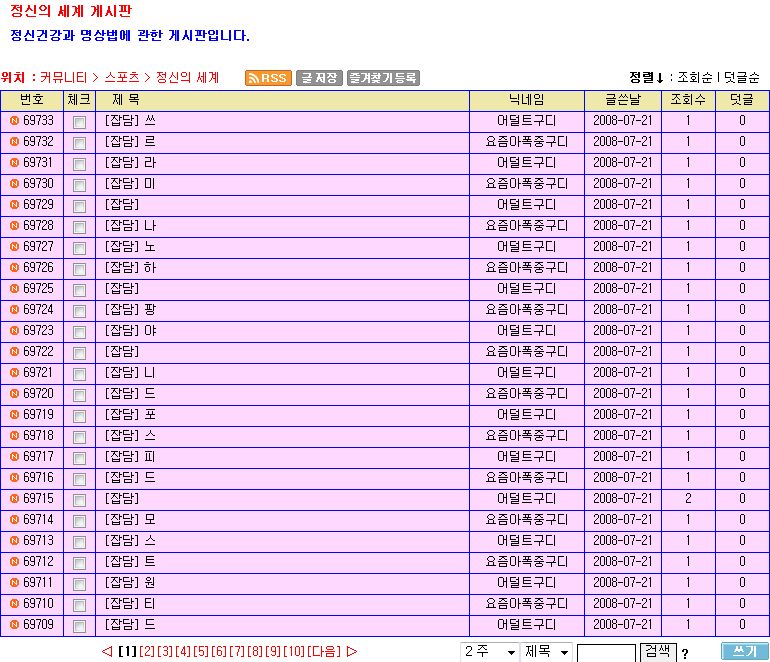Screen dimensions: 770x662
Task: Jump to page 5 in pagination
Action: tap(201, 652)
